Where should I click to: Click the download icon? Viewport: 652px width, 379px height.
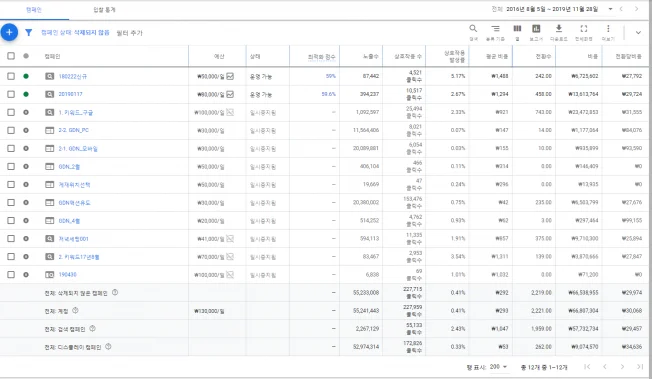(x=559, y=28)
